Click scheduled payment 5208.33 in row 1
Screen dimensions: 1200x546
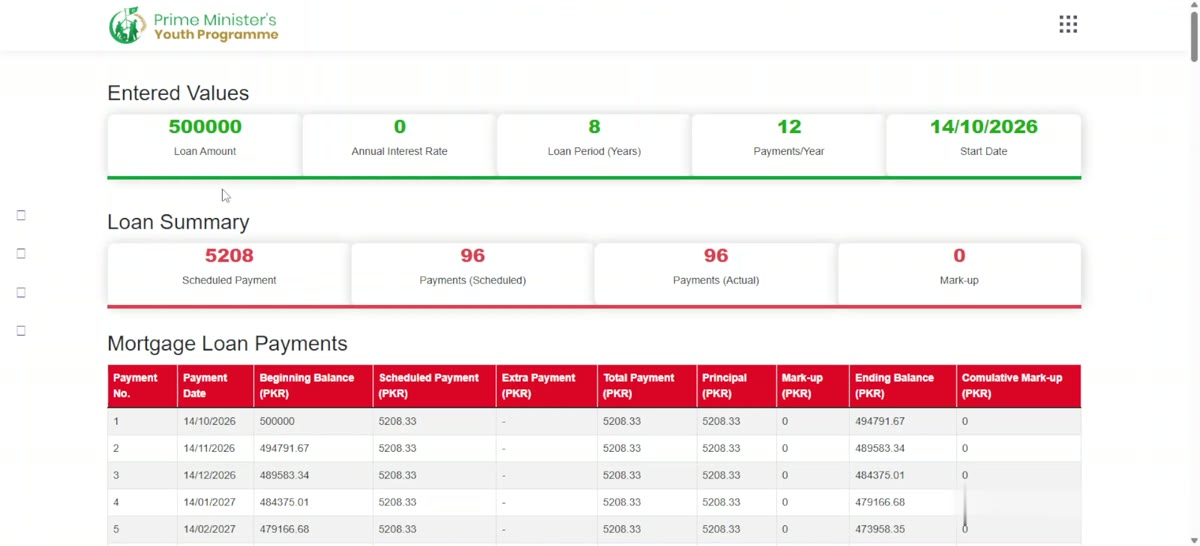pyautogui.click(x=397, y=422)
